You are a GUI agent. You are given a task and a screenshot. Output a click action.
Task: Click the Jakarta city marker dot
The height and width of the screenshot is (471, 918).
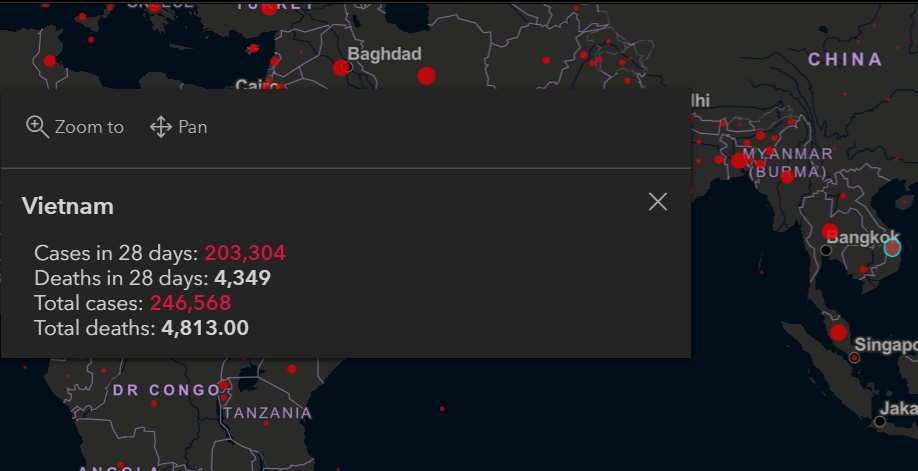[x=879, y=422]
